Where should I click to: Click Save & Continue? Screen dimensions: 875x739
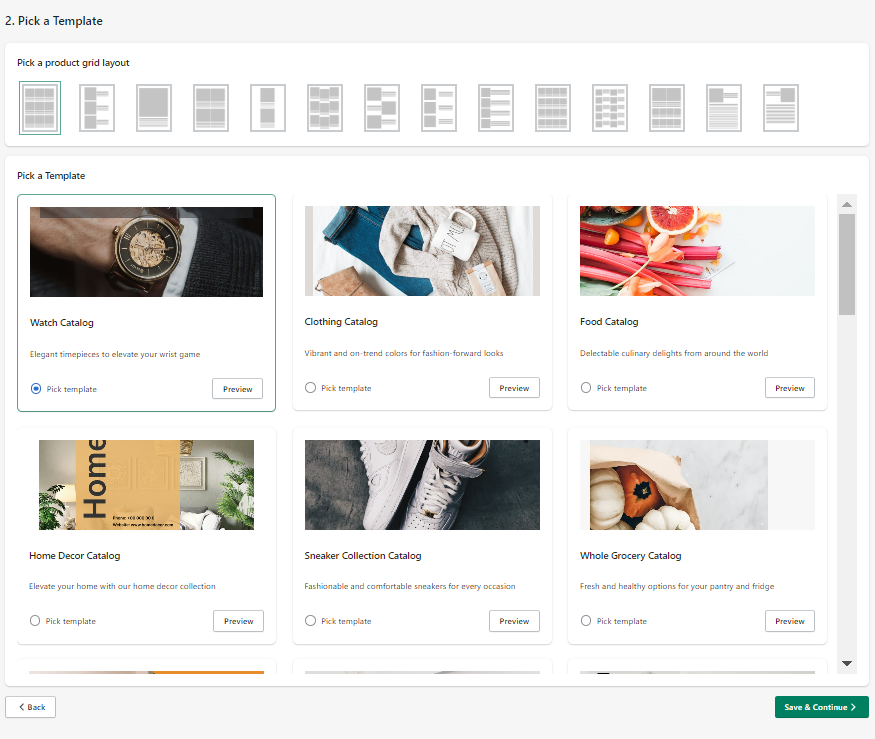(x=821, y=707)
